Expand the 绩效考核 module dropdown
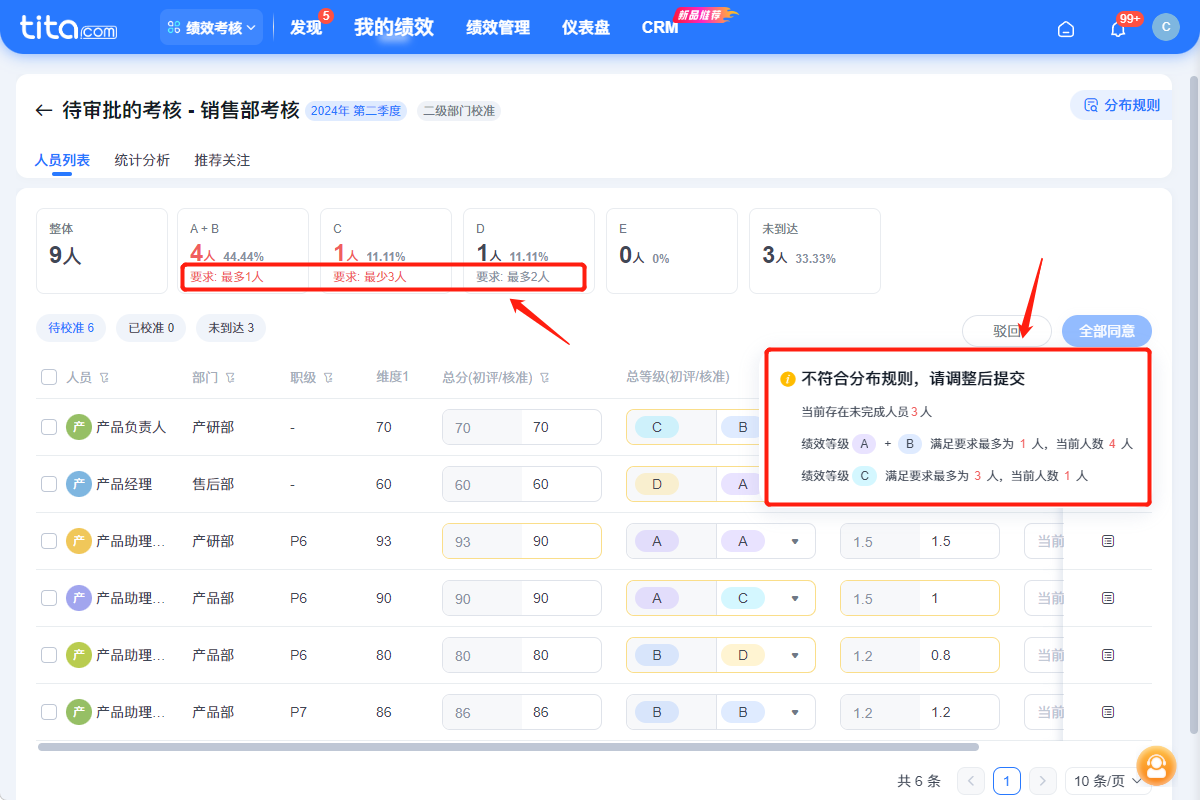Screen dimensions: 1200x800 [x=212, y=28]
